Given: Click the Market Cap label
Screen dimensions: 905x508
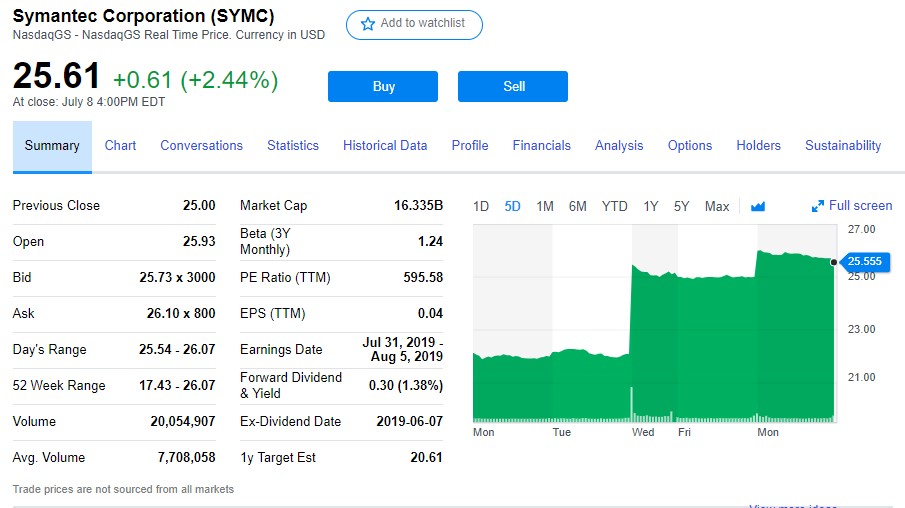Looking at the screenshot, I should [x=274, y=206].
